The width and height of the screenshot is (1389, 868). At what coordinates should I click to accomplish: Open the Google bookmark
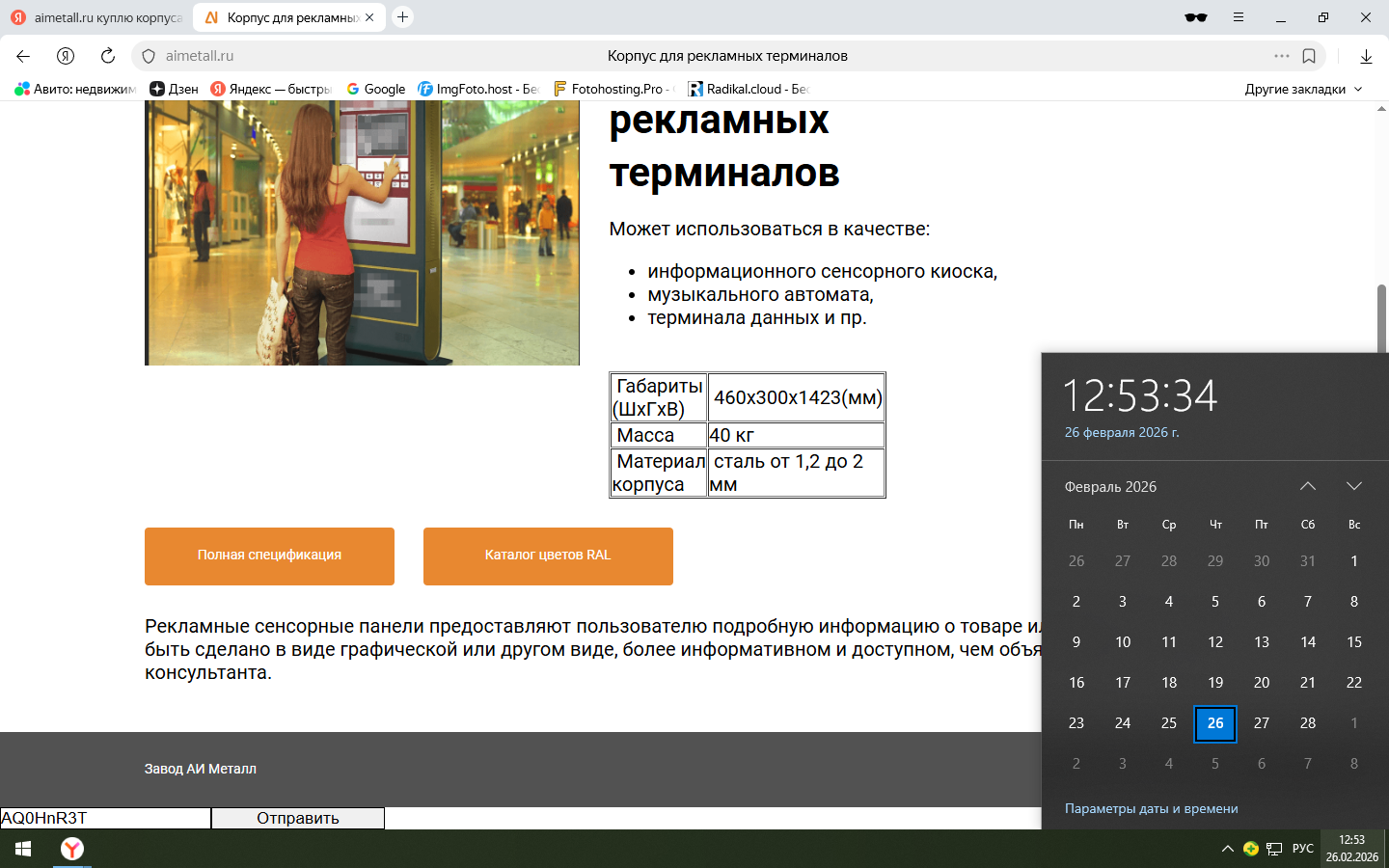pos(376,89)
